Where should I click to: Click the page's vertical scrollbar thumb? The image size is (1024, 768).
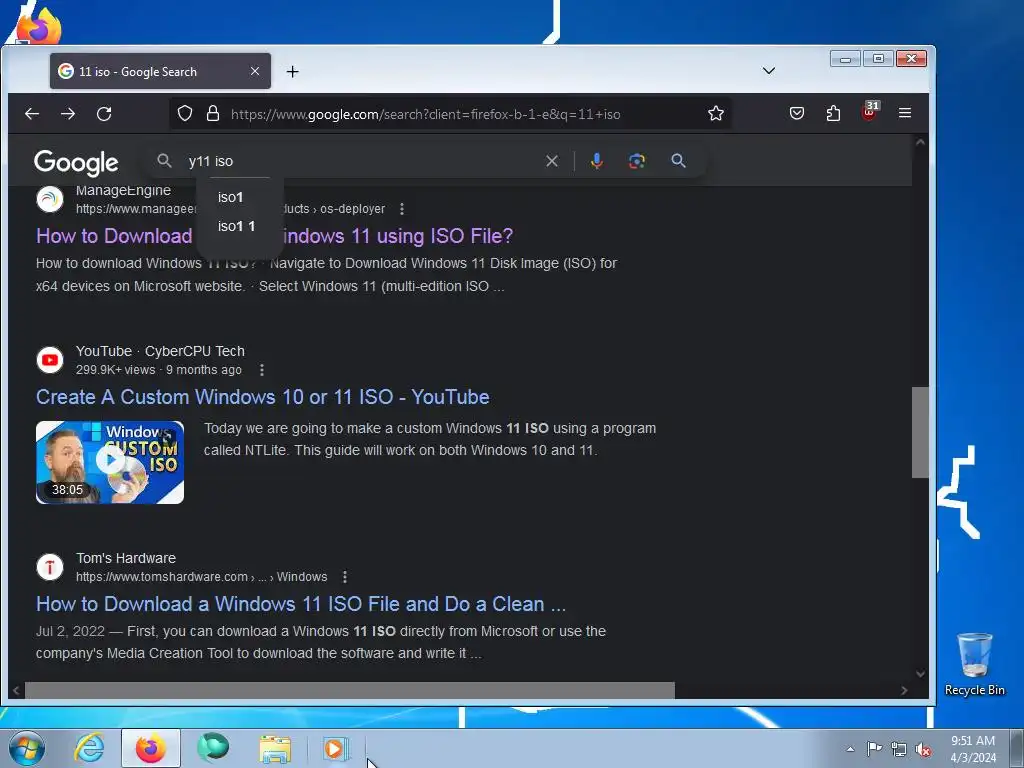point(920,432)
